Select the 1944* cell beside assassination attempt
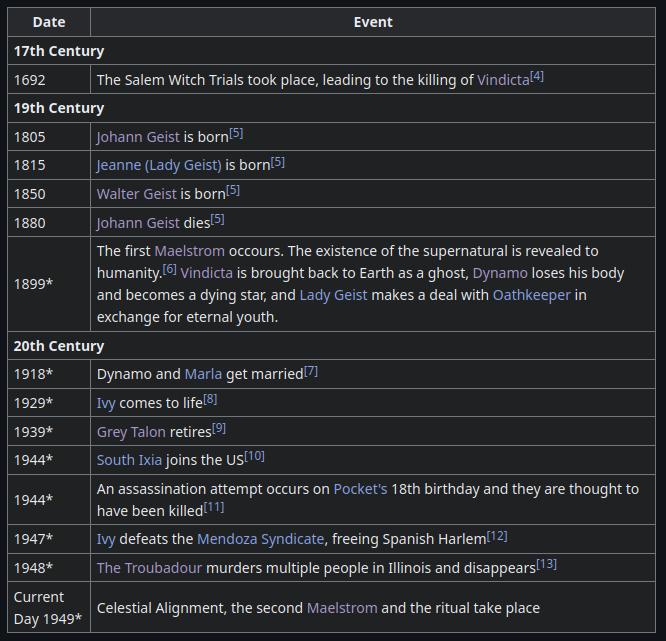Viewport: 666px width, 641px height. [49, 500]
